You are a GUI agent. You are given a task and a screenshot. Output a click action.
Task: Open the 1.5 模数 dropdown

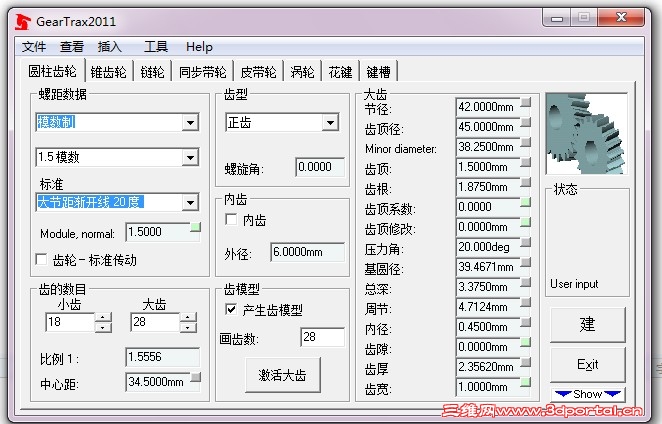[x=190, y=158]
